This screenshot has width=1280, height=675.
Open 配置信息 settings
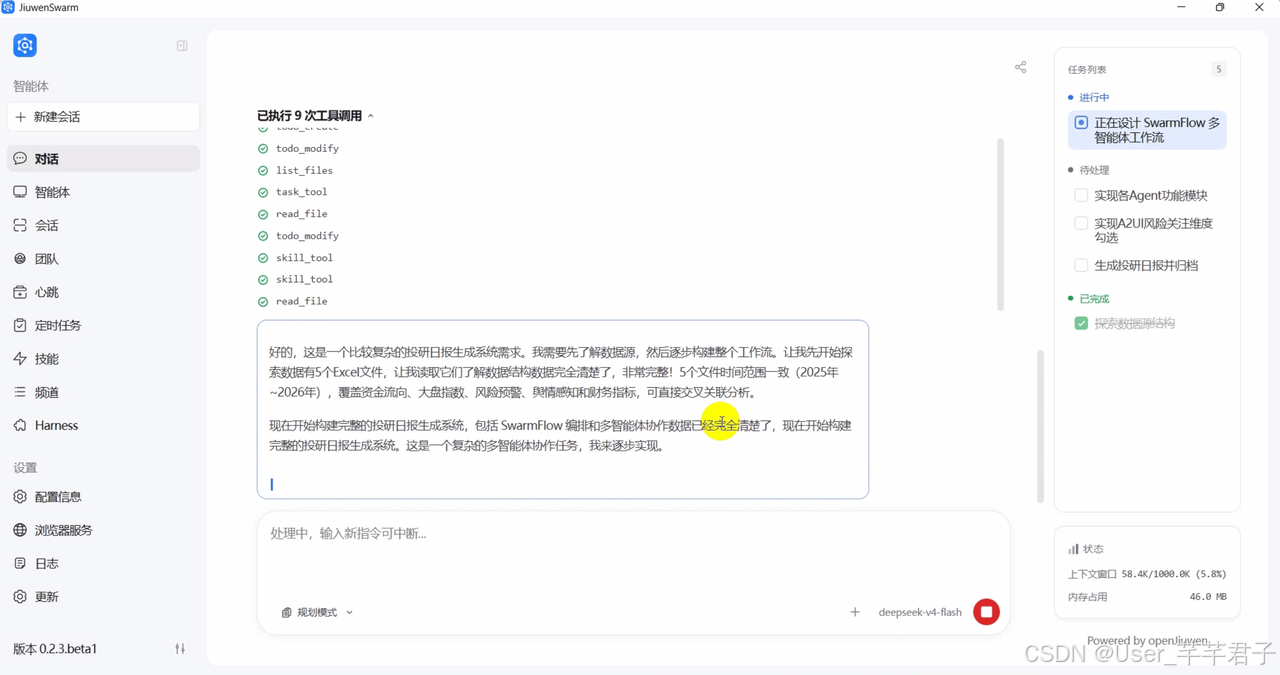coord(104,496)
